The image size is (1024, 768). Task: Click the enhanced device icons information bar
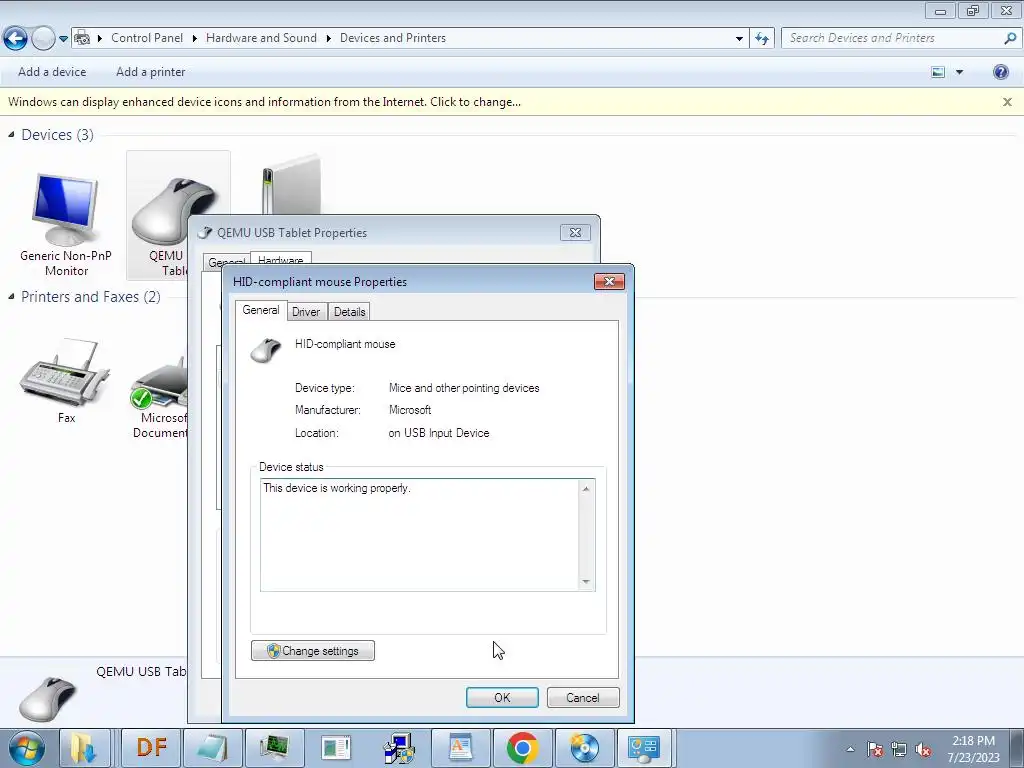click(x=264, y=102)
